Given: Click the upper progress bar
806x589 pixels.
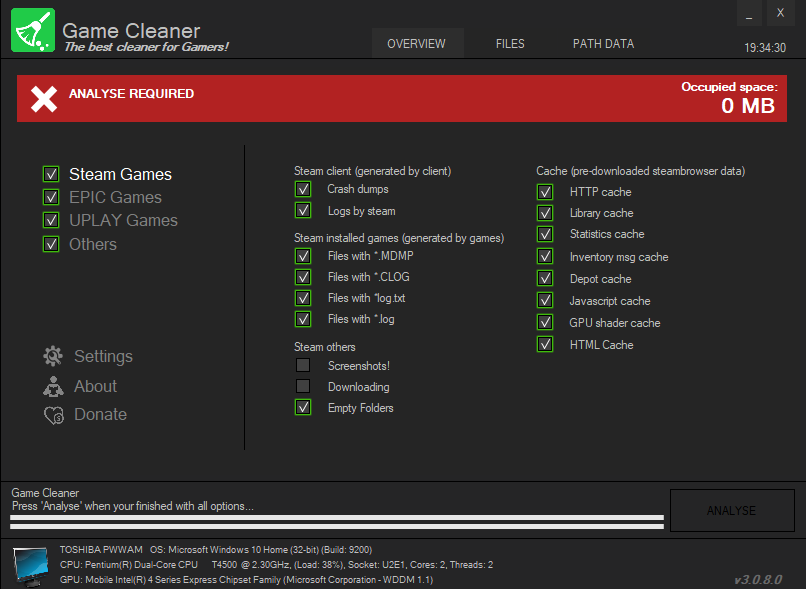Looking at the screenshot, I should (x=337, y=518).
